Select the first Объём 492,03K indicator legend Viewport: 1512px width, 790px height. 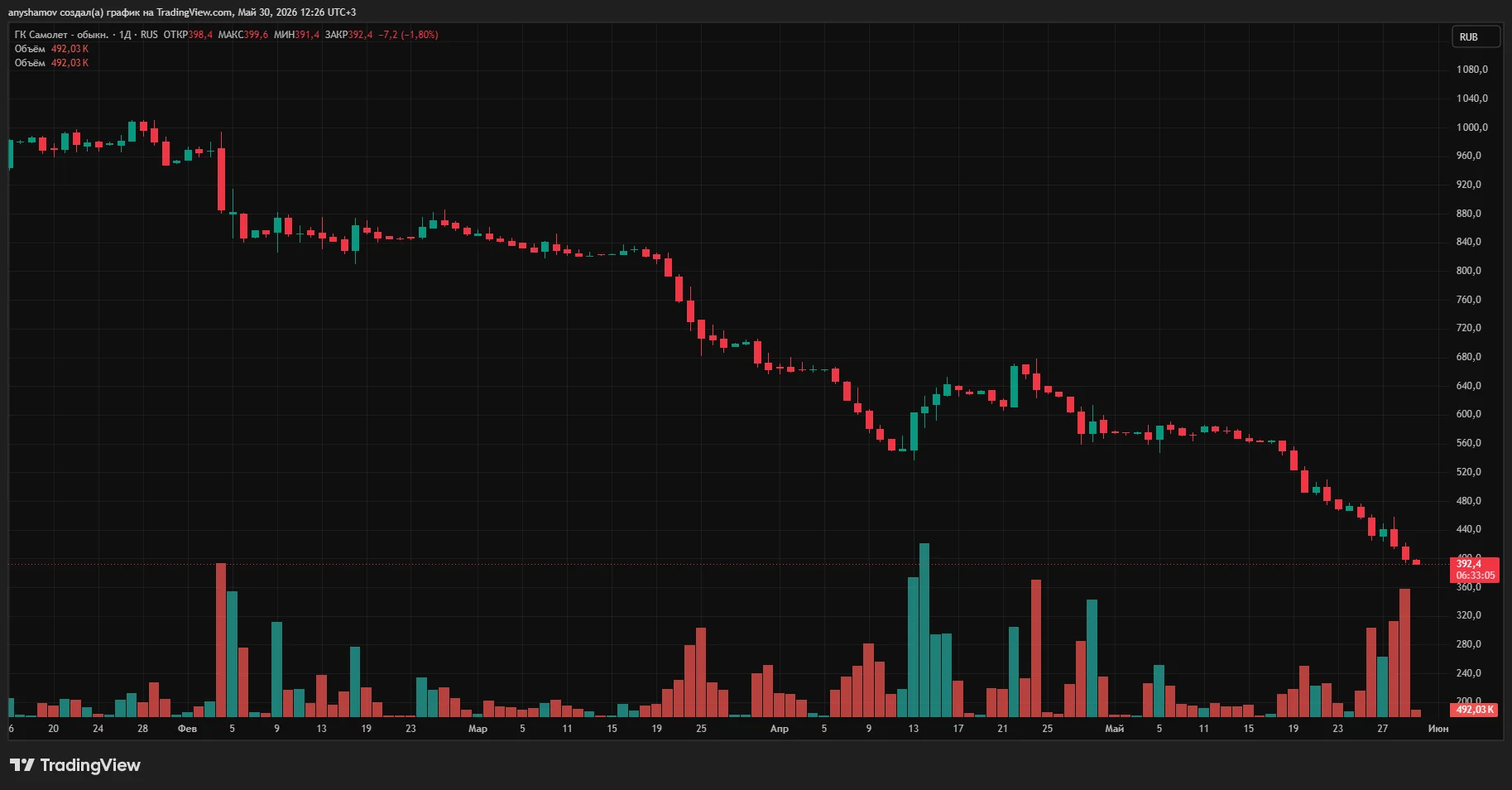(x=51, y=49)
